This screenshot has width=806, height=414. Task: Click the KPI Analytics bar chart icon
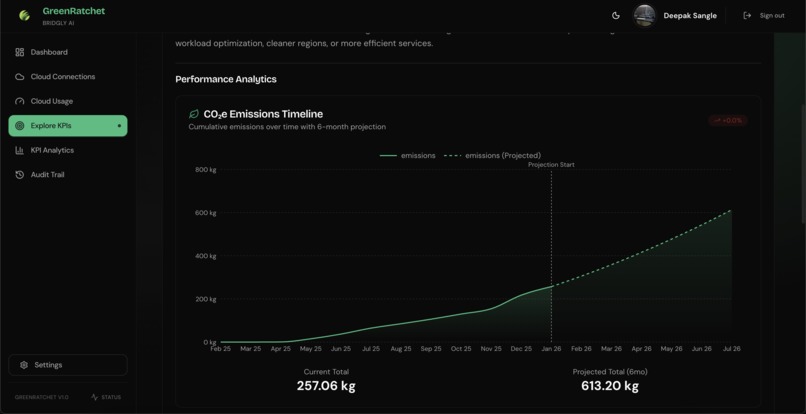coord(20,150)
